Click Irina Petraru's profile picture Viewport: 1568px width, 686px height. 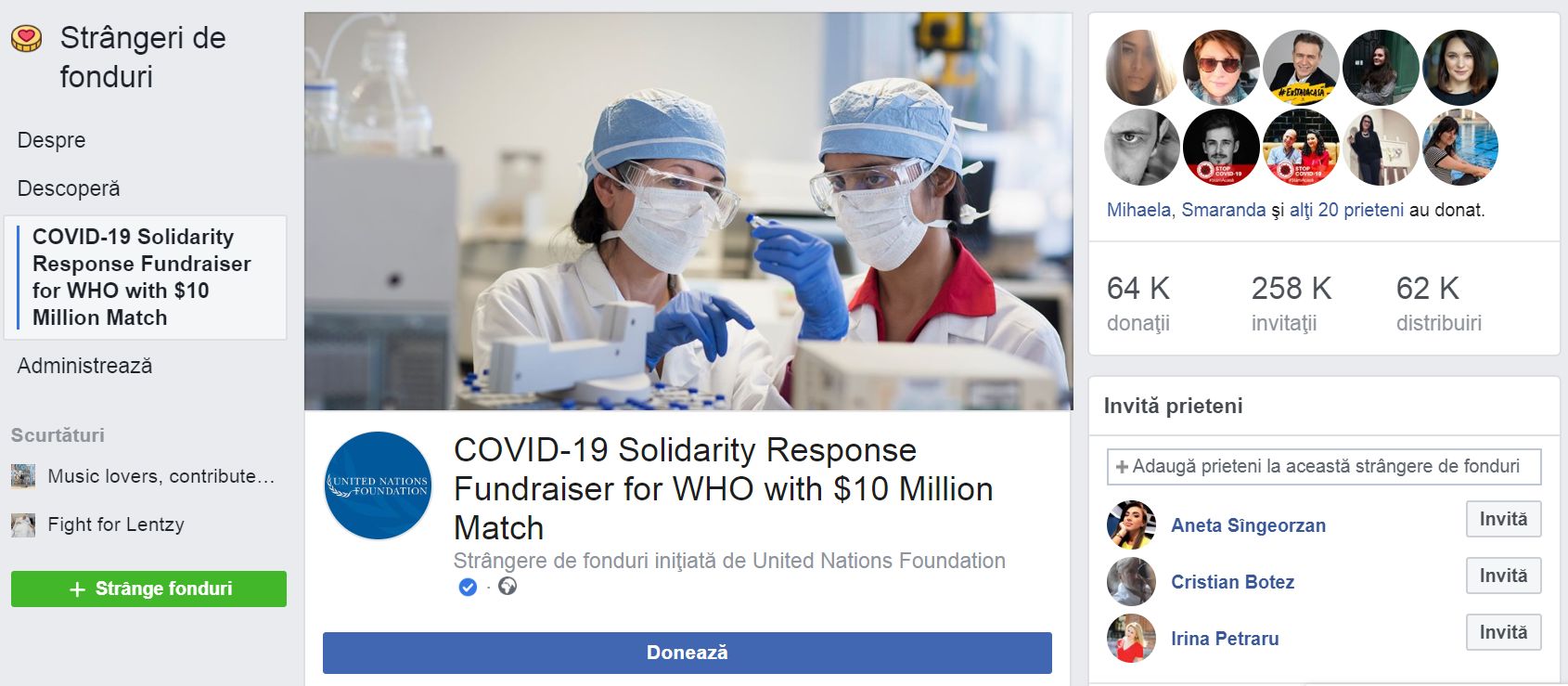coord(1131,639)
